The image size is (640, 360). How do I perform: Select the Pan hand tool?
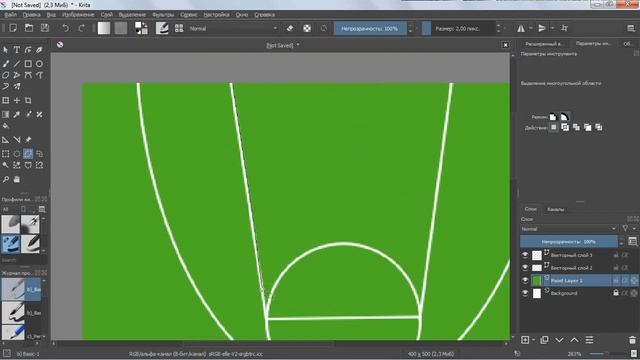click(x=17, y=179)
